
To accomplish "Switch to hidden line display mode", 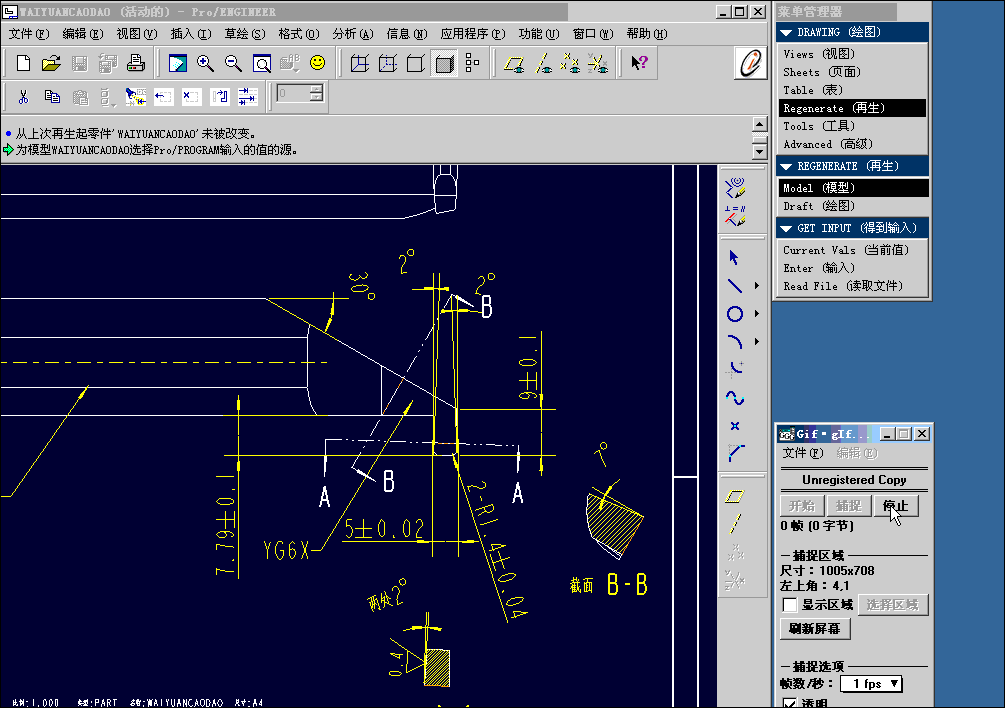I will coord(388,63).
